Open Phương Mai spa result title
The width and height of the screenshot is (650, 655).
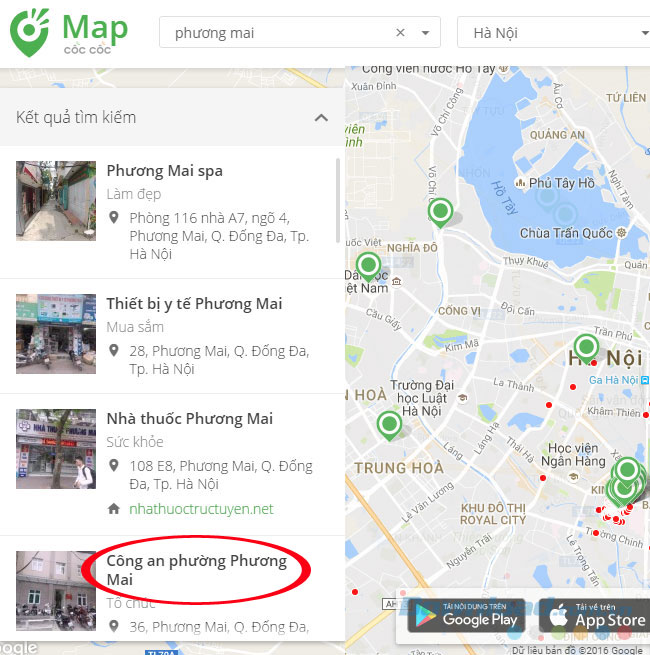(x=164, y=171)
